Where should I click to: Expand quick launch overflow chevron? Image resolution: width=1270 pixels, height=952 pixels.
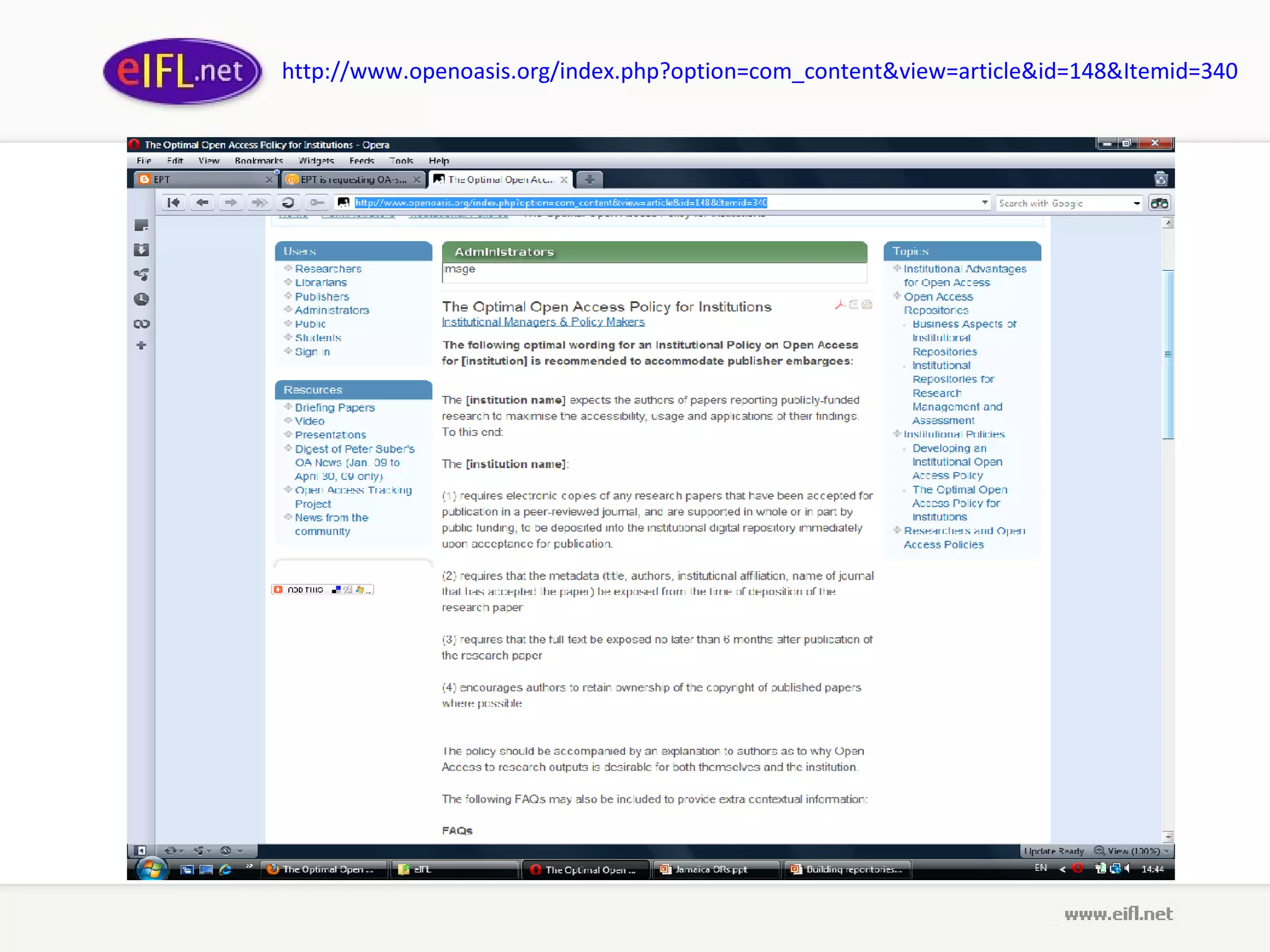tap(249, 866)
